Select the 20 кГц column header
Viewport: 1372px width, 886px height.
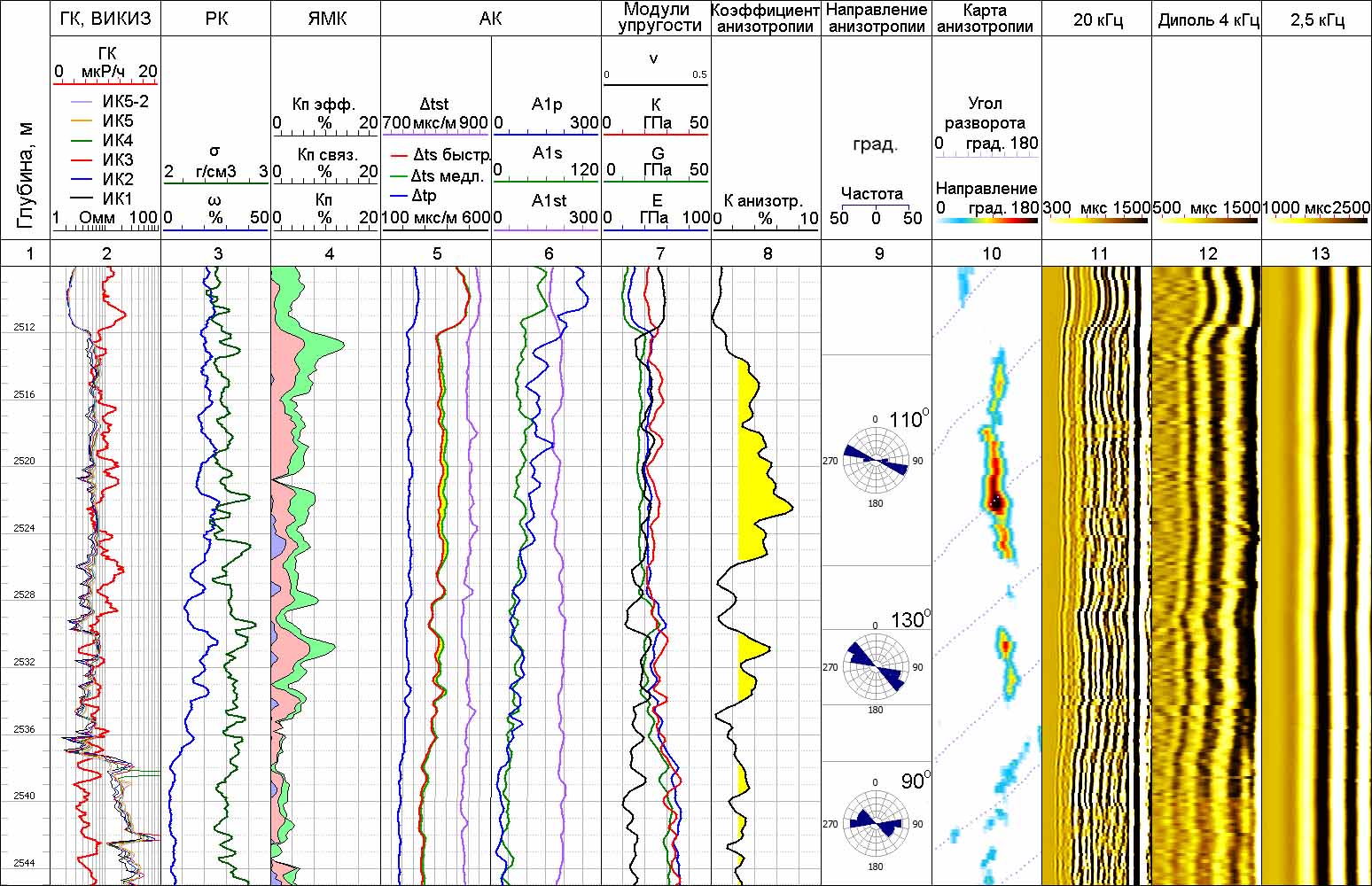pos(1097,19)
